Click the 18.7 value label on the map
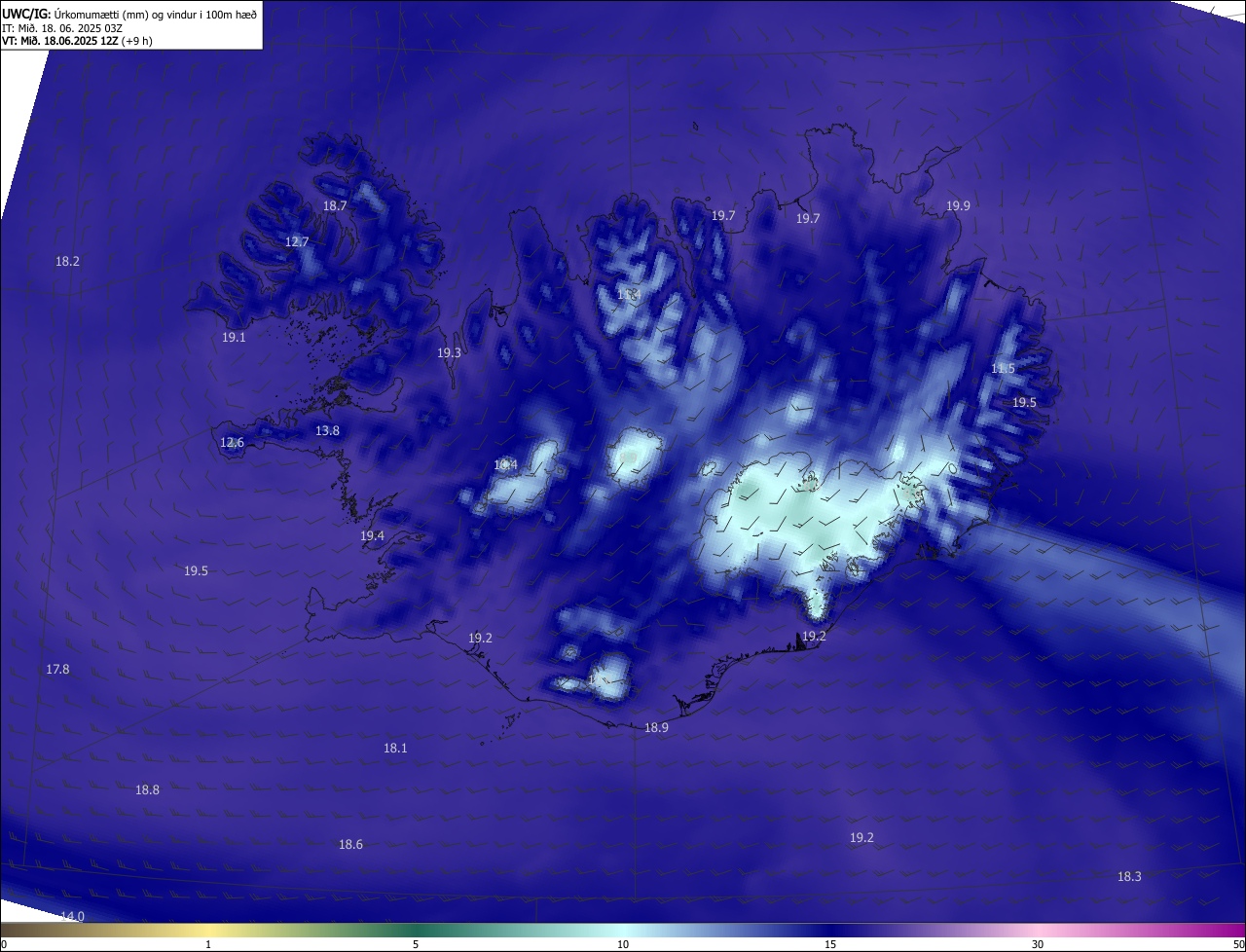The height and width of the screenshot is (952, 1246). point(335,205)
